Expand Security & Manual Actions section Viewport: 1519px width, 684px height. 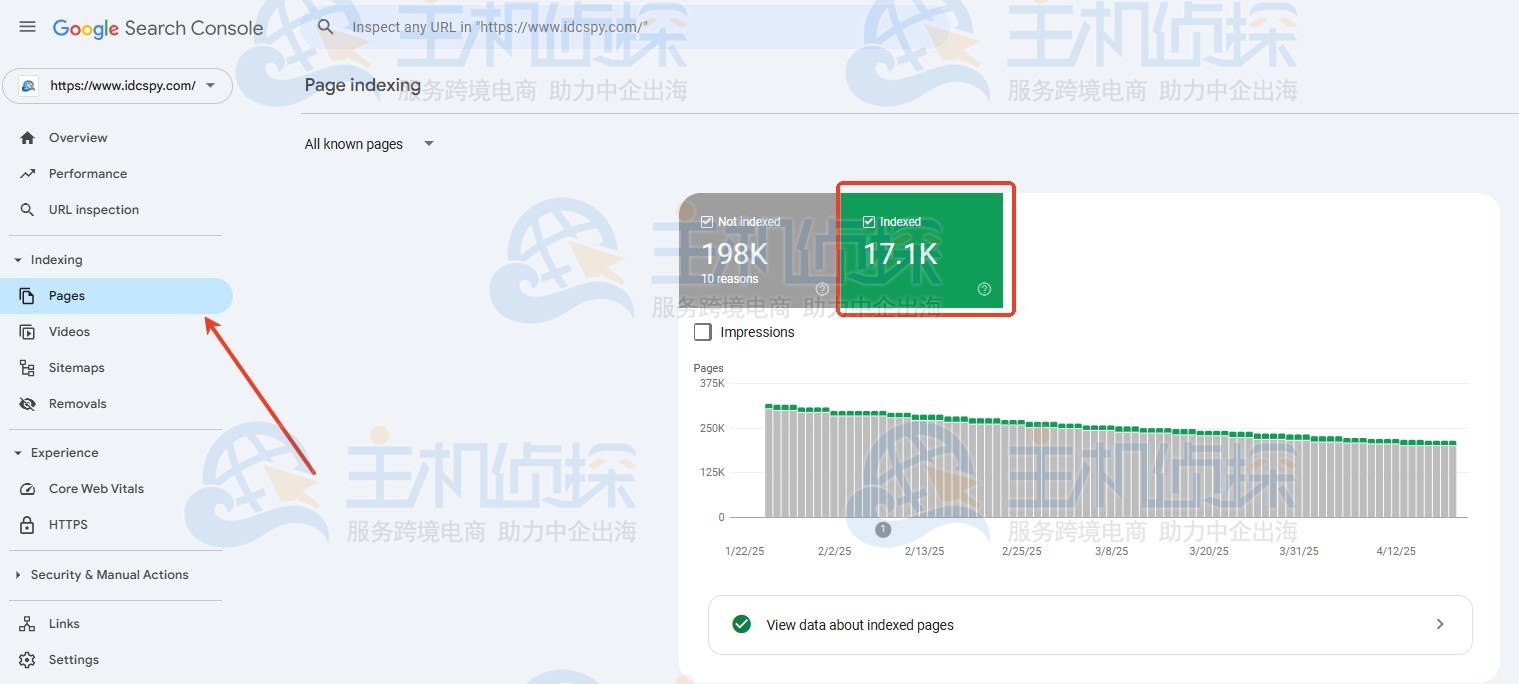(17, 574)
